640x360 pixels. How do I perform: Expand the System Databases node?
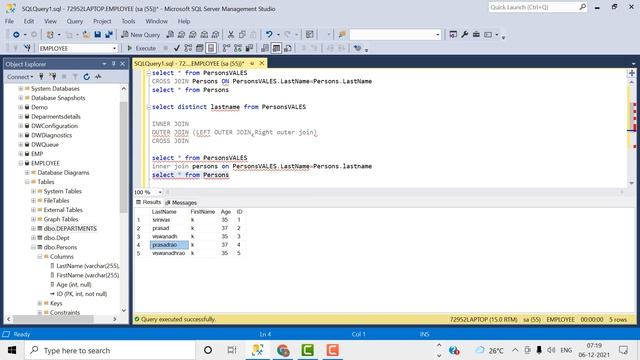pyautogui.click(x=20, y=89)
